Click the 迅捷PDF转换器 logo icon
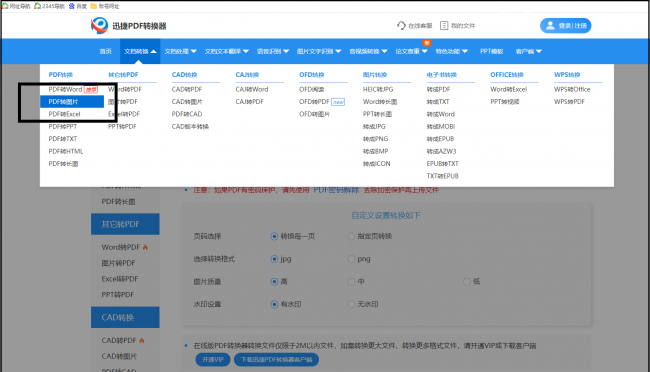The height and width of the screenshot is (372, 650). click(x=99, y=26)
